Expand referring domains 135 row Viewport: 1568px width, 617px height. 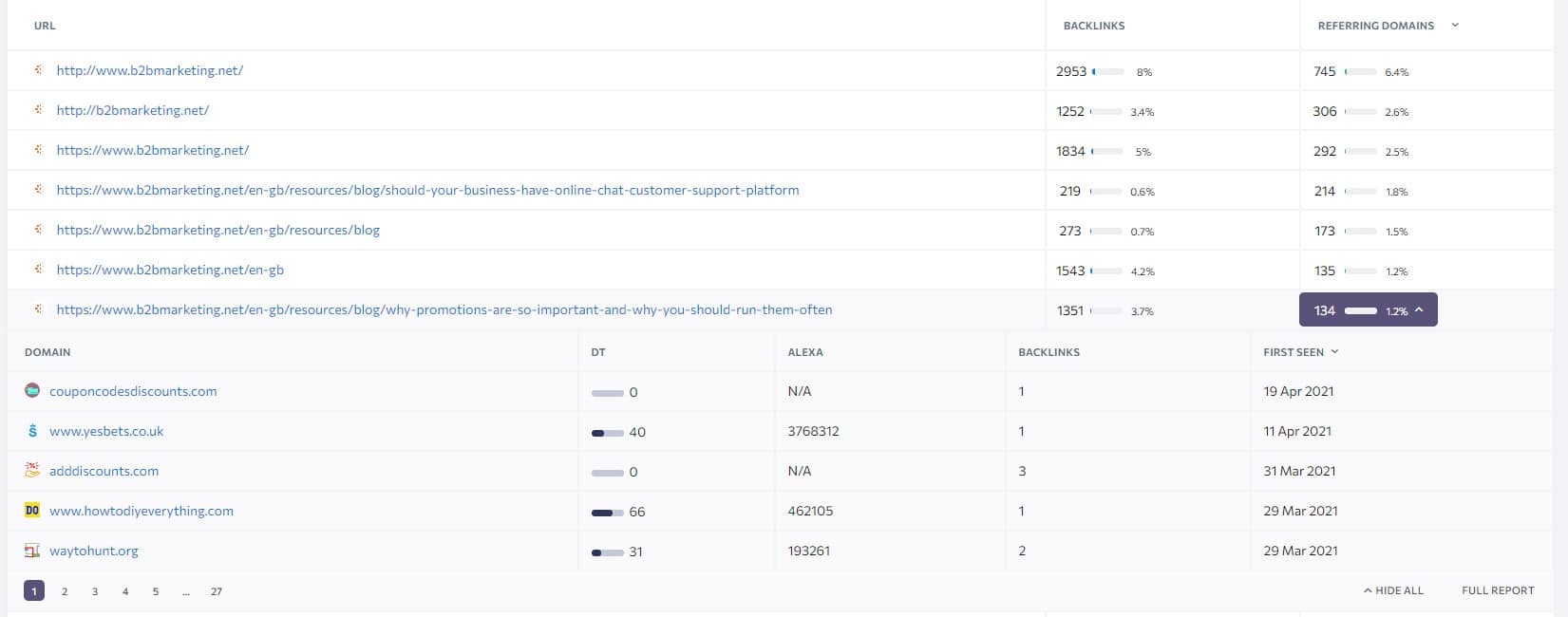coord(1363,271)
